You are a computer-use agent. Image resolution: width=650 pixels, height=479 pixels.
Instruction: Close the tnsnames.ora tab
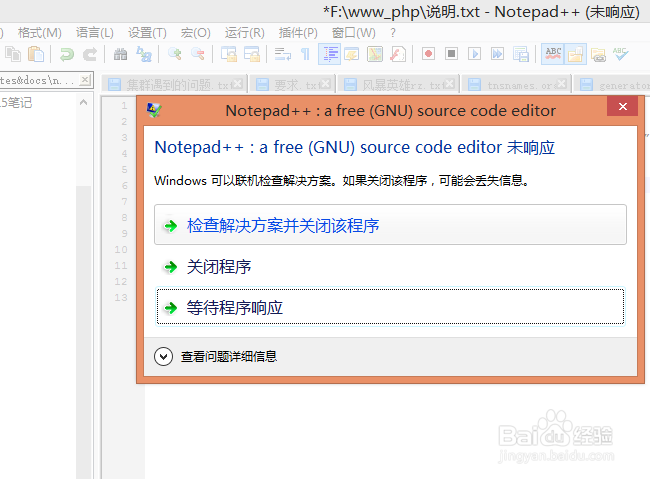(562, 84)
